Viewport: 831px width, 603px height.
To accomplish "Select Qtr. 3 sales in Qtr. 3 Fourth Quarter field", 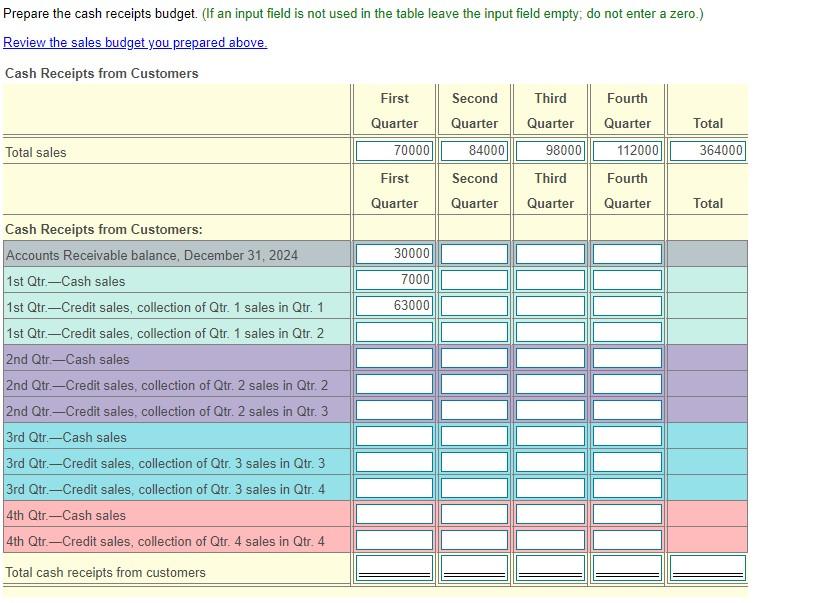I will click(x=627, y=462).
